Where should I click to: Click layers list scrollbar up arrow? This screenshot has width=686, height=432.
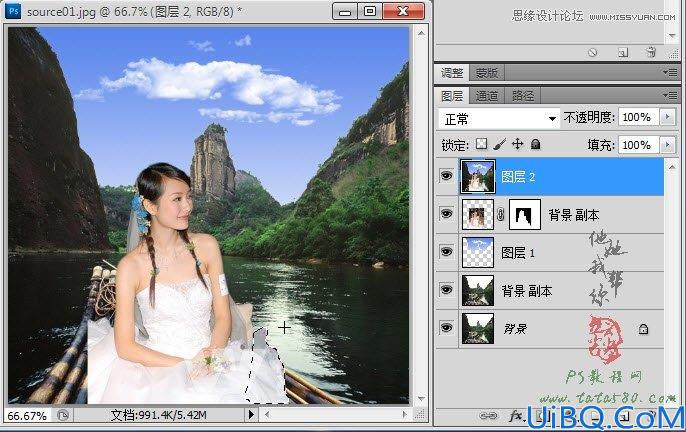pos(672,167)
